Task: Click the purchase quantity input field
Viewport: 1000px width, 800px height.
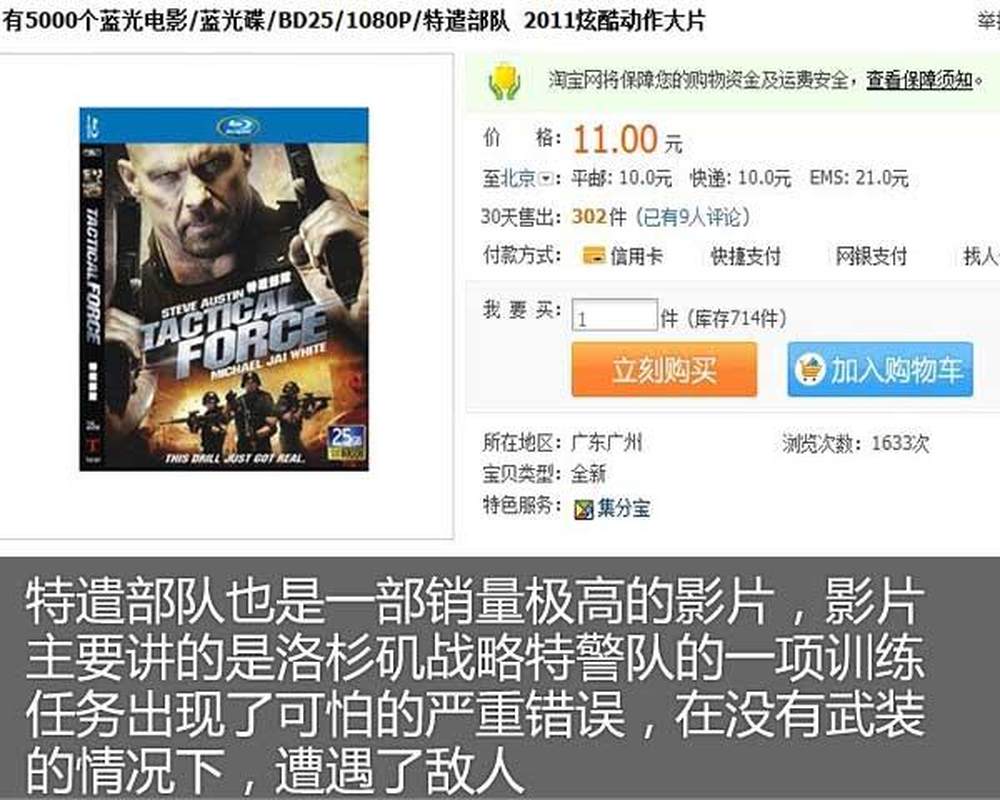Action: click(614, 315)
